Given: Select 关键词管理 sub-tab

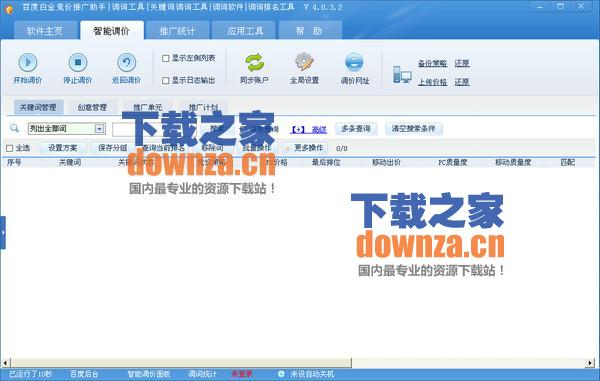Looking at the screenshot, I should (x=38, y=107).
